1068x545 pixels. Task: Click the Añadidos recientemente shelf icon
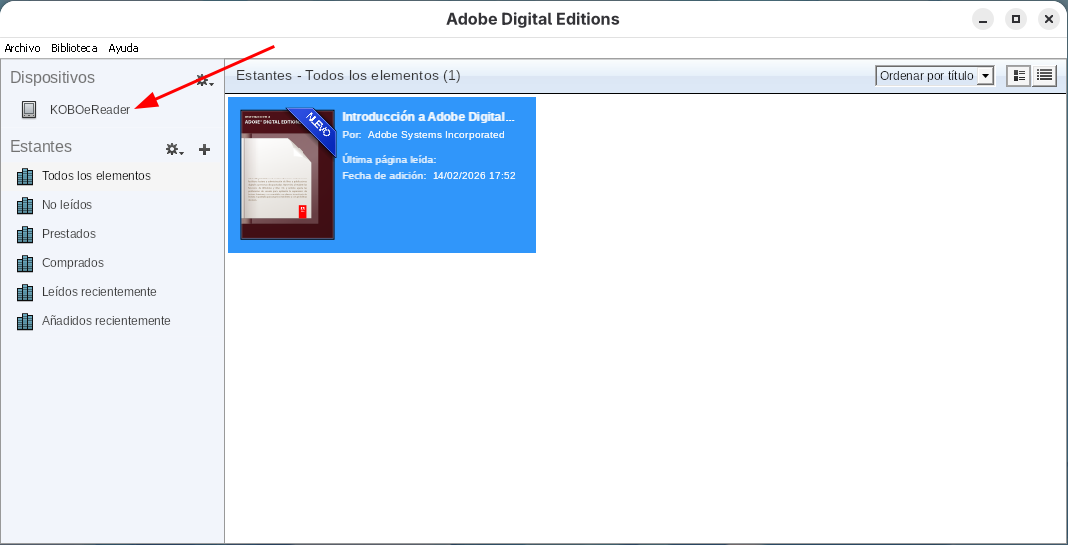coord(26,321)
